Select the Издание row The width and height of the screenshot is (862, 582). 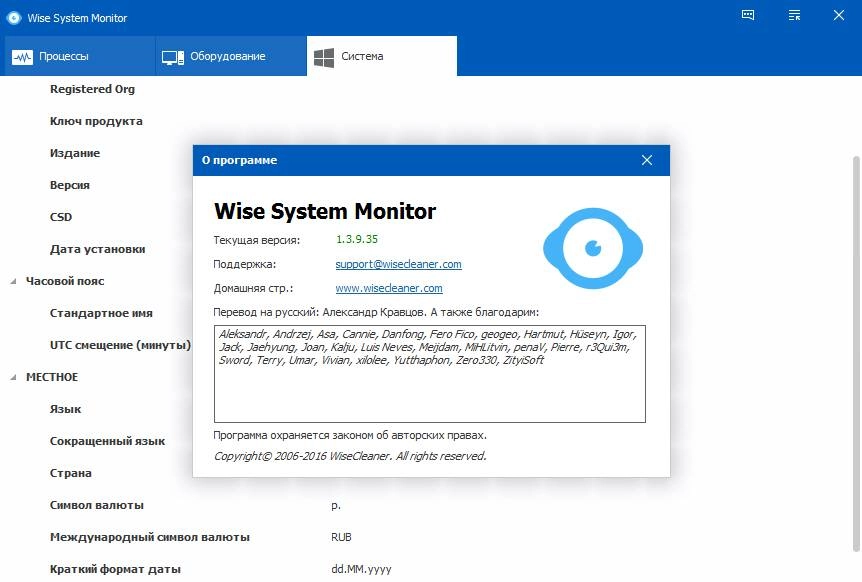coord(75,153)
